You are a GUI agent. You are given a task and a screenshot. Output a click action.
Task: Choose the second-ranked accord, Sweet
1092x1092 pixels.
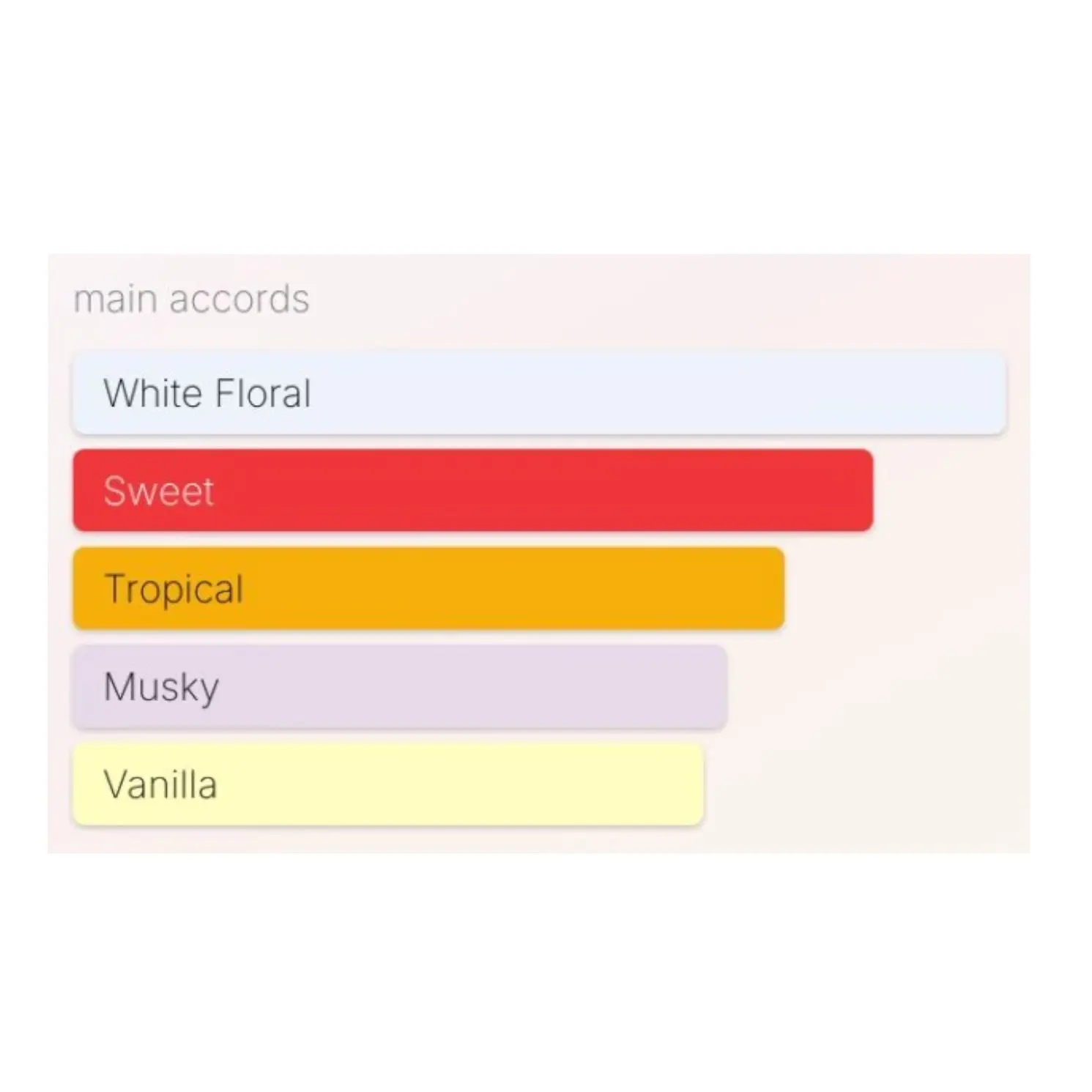click(472, 490)
